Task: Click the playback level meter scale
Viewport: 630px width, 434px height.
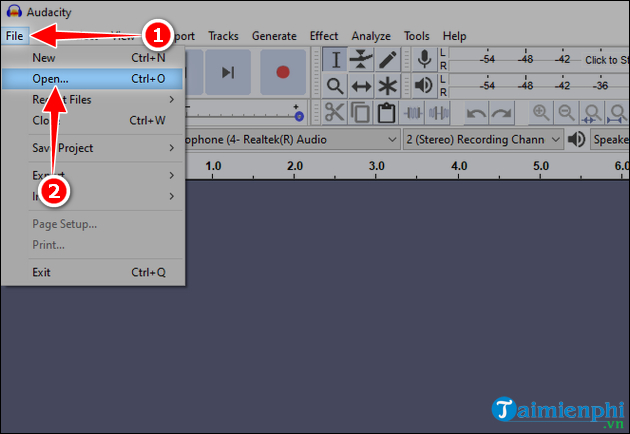Action: click(x=539, y=85)
